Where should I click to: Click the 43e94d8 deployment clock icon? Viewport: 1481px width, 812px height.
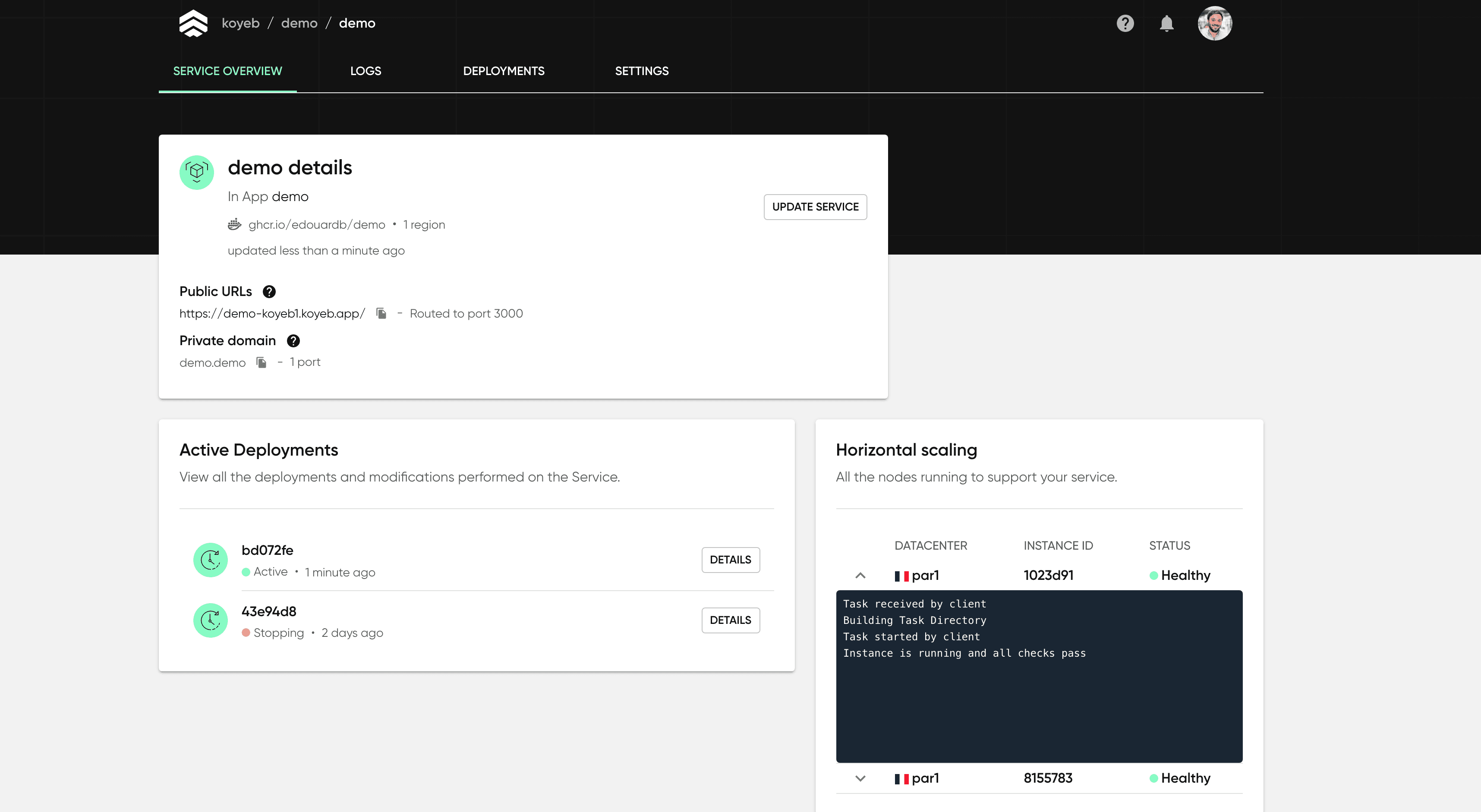[x=211, y=620]
